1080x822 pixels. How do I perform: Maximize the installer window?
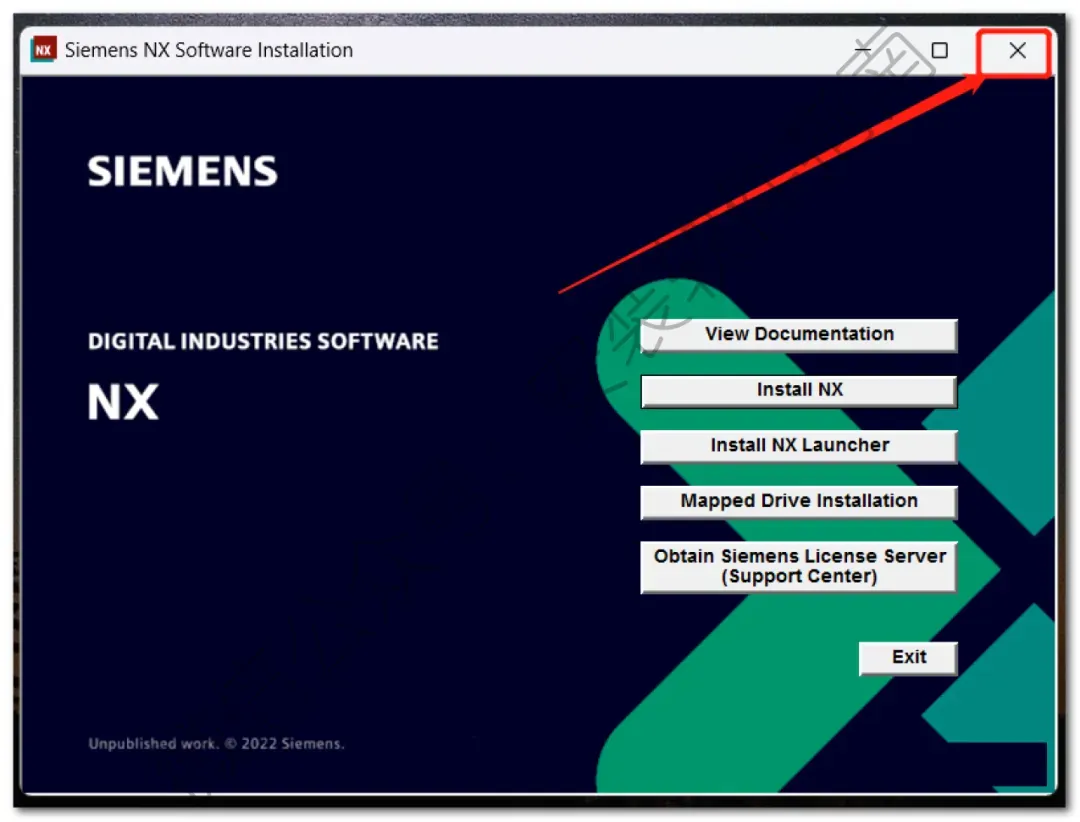(x=939, y=50)
